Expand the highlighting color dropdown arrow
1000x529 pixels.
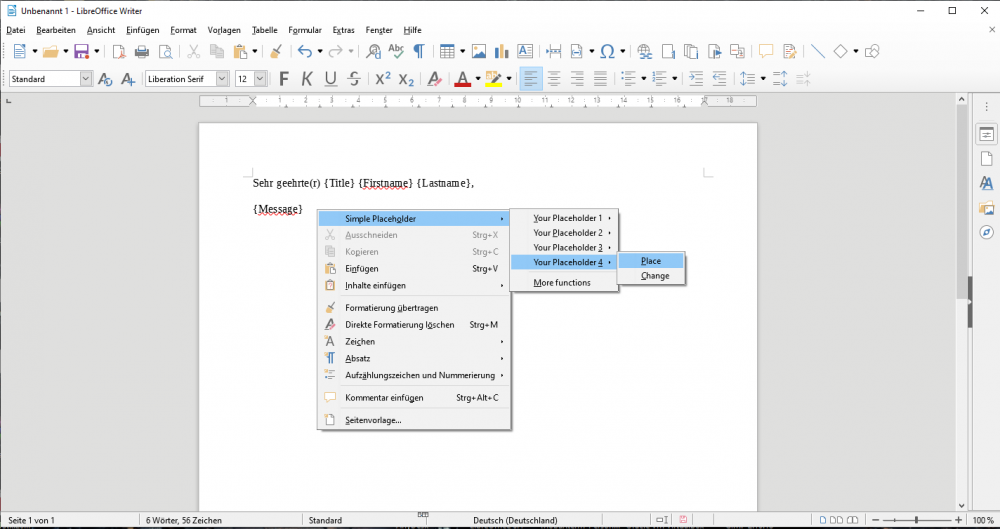(509, 79)
